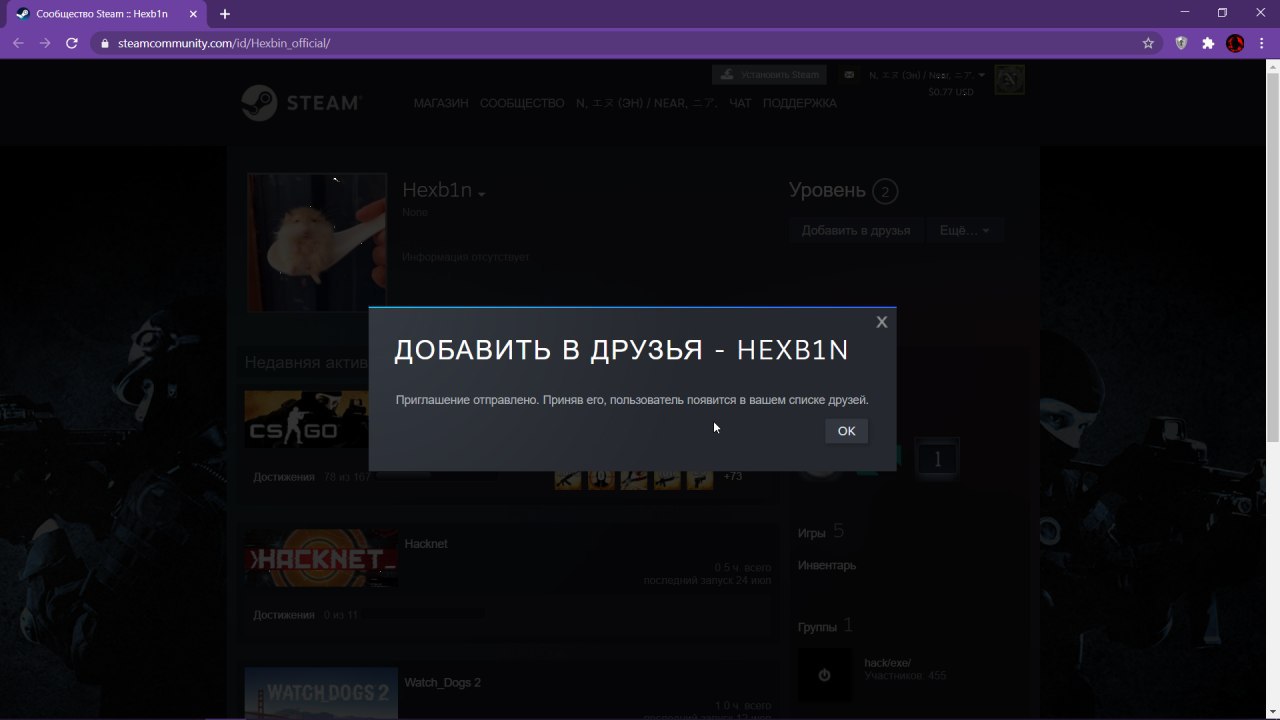The image size is (1280, 720).
Task: Click Hexb1n profile avatar image
Action: (x=317, y=242)
